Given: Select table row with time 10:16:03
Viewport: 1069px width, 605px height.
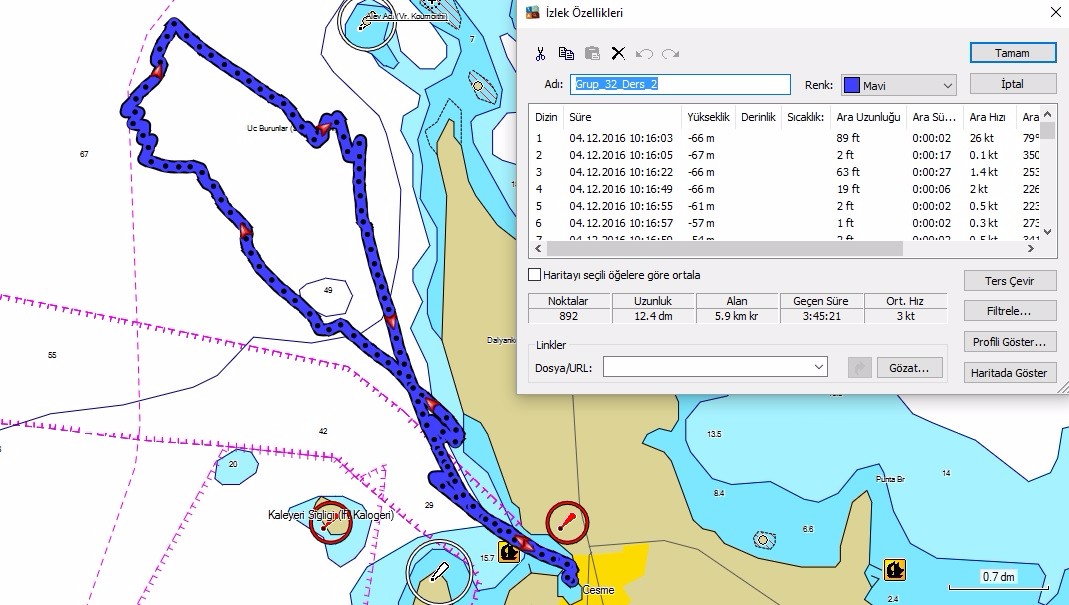Looking at the screenshot, I should click(x=785, y=138).
